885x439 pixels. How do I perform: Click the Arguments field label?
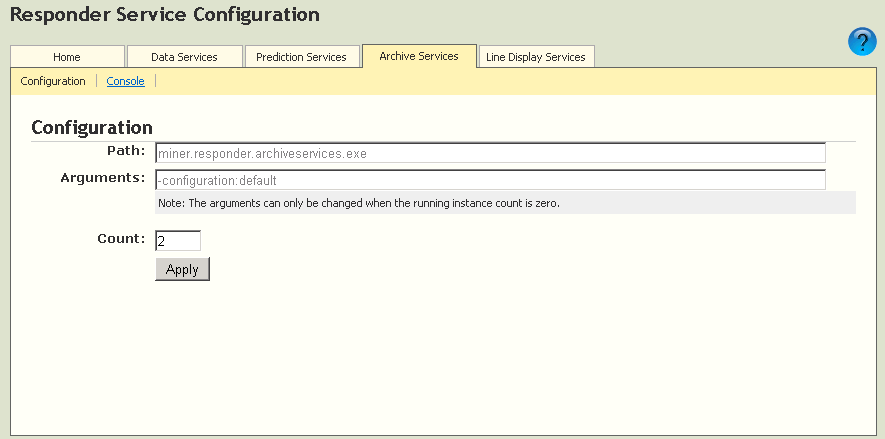(103, 178)
